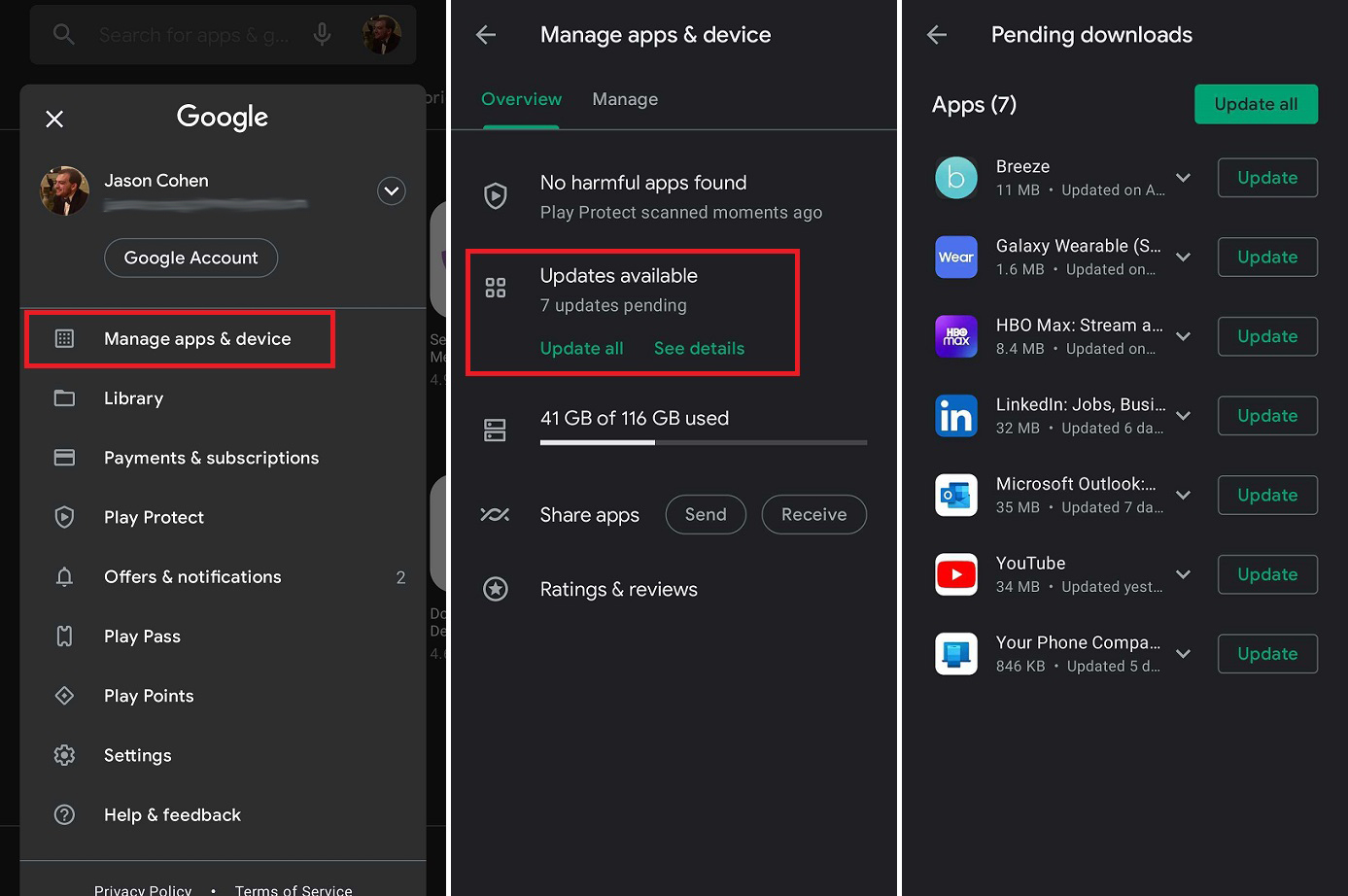Expand details for LinkedIn
1348x896 pixels.
click(1183, 416)
